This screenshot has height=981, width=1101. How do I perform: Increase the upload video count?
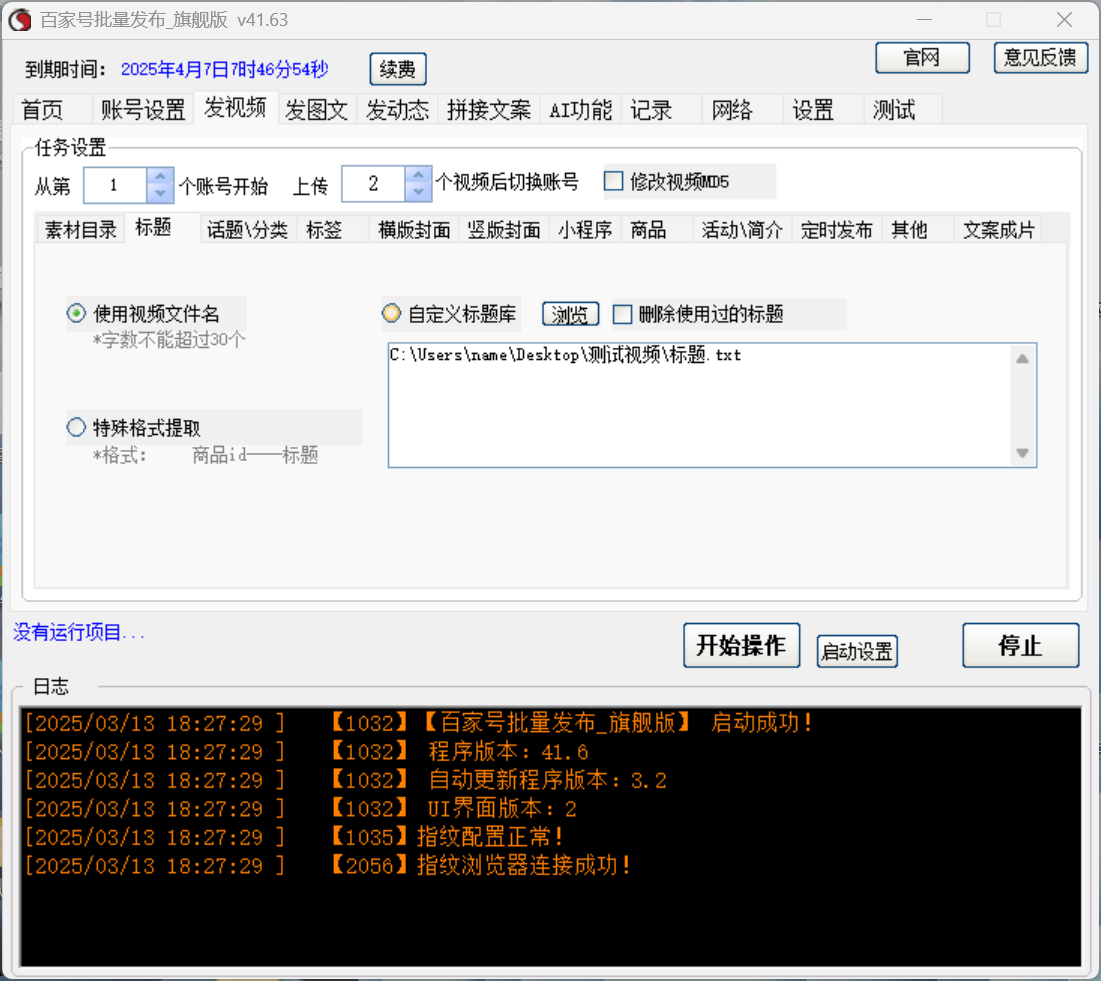[x=418, y=176]
